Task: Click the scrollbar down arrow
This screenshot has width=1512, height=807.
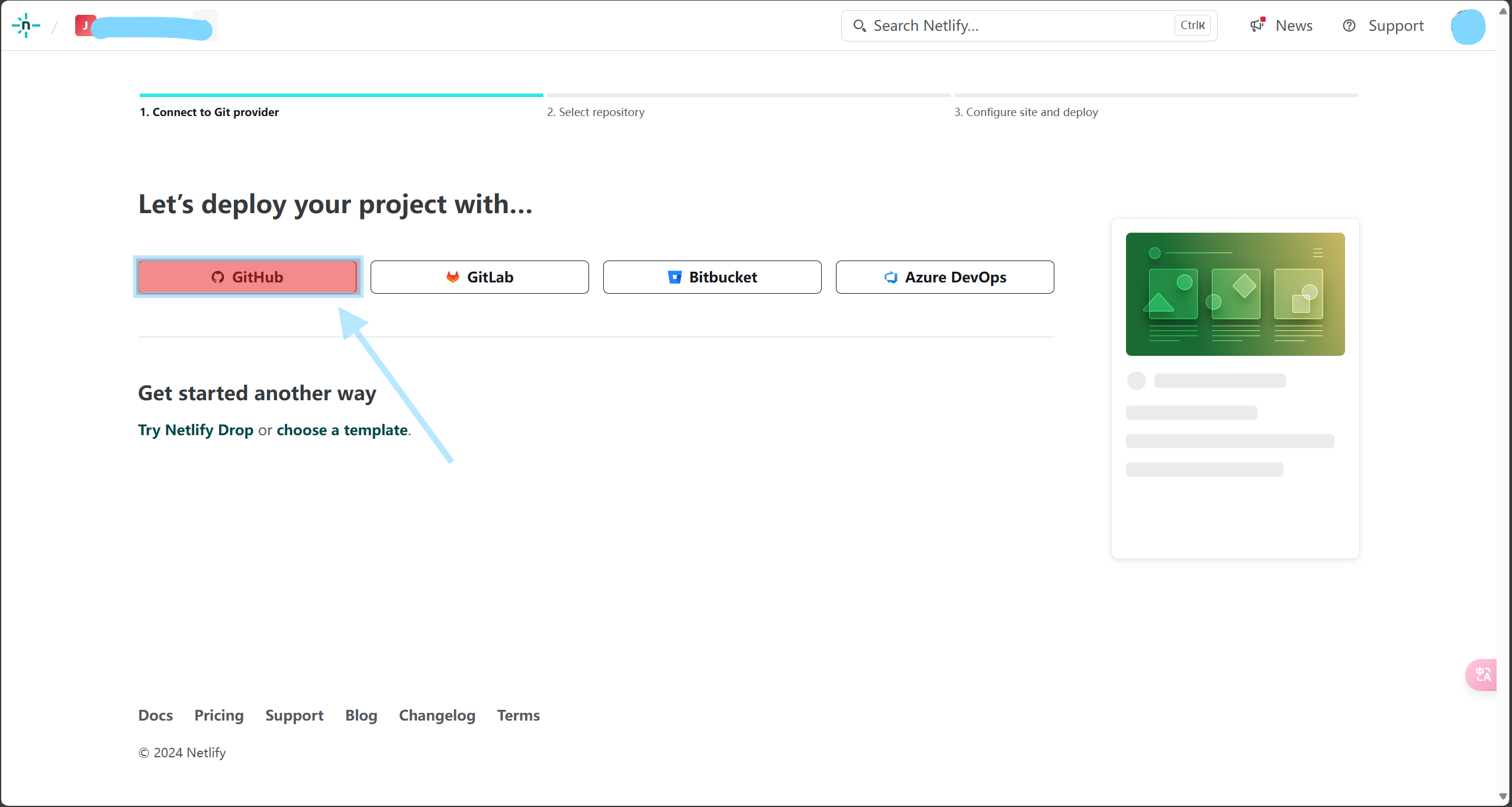Action: pyautogui.click(x=1503, y=796)
